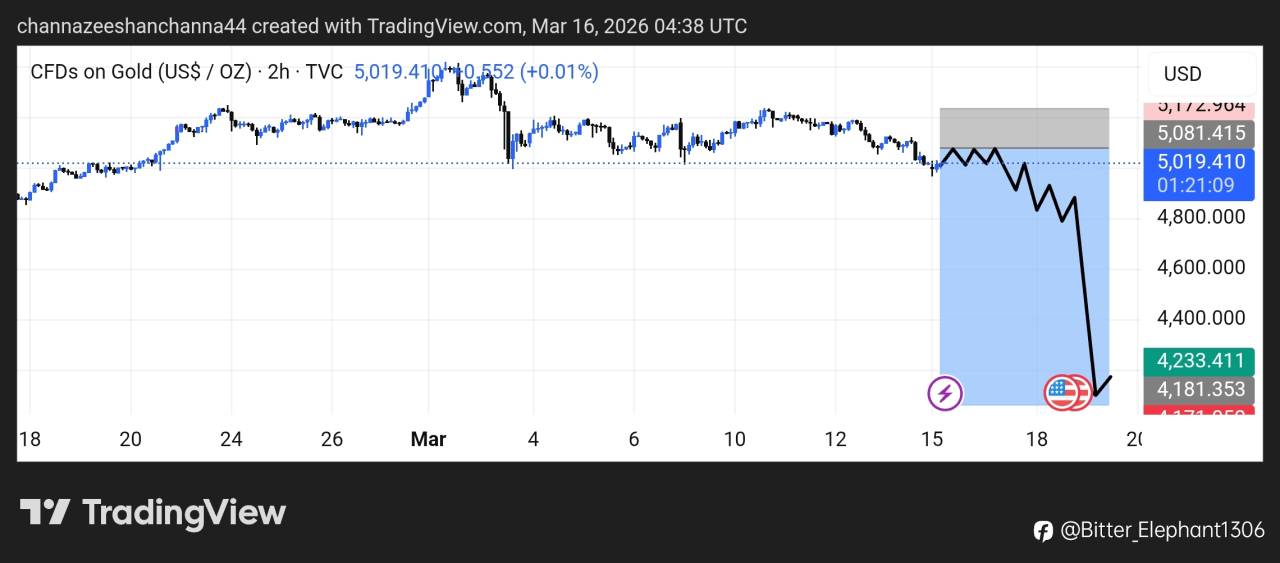Screen dimensions: 1280x563
Task: Click the 5,081.415 gray price label
Action: (x=1201, y=133)
